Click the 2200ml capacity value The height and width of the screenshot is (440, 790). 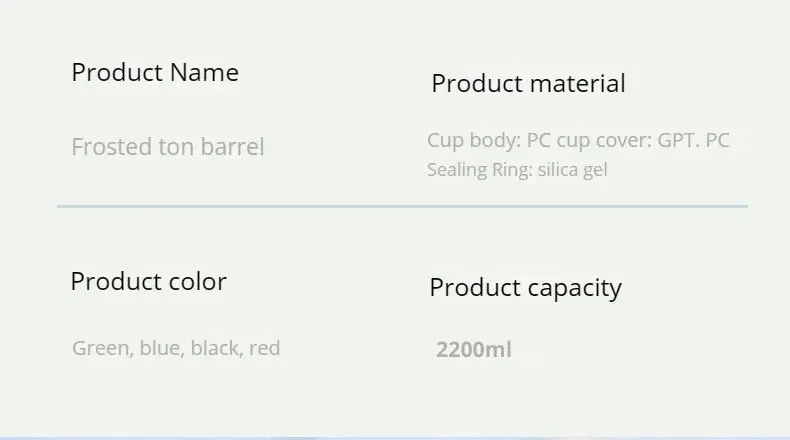[x=474, y=350]
